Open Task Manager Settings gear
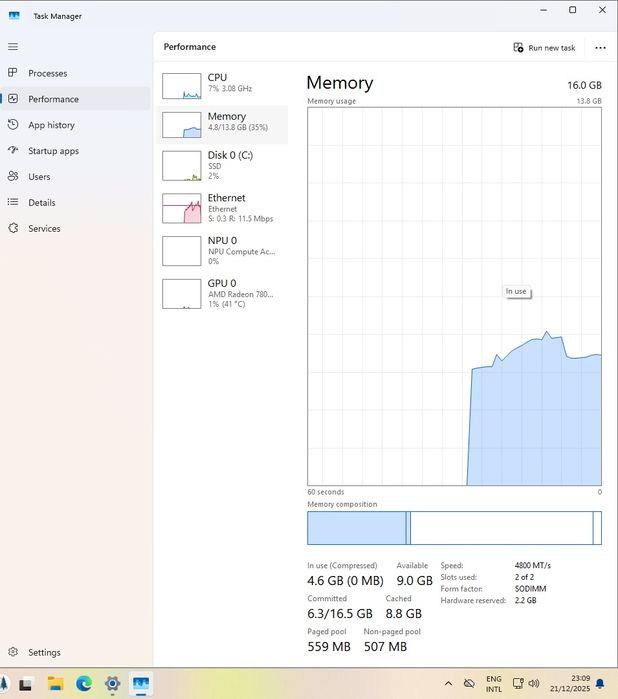Image resolution: width=618 pixels, height=699 pixels. (x=13, y=652)
